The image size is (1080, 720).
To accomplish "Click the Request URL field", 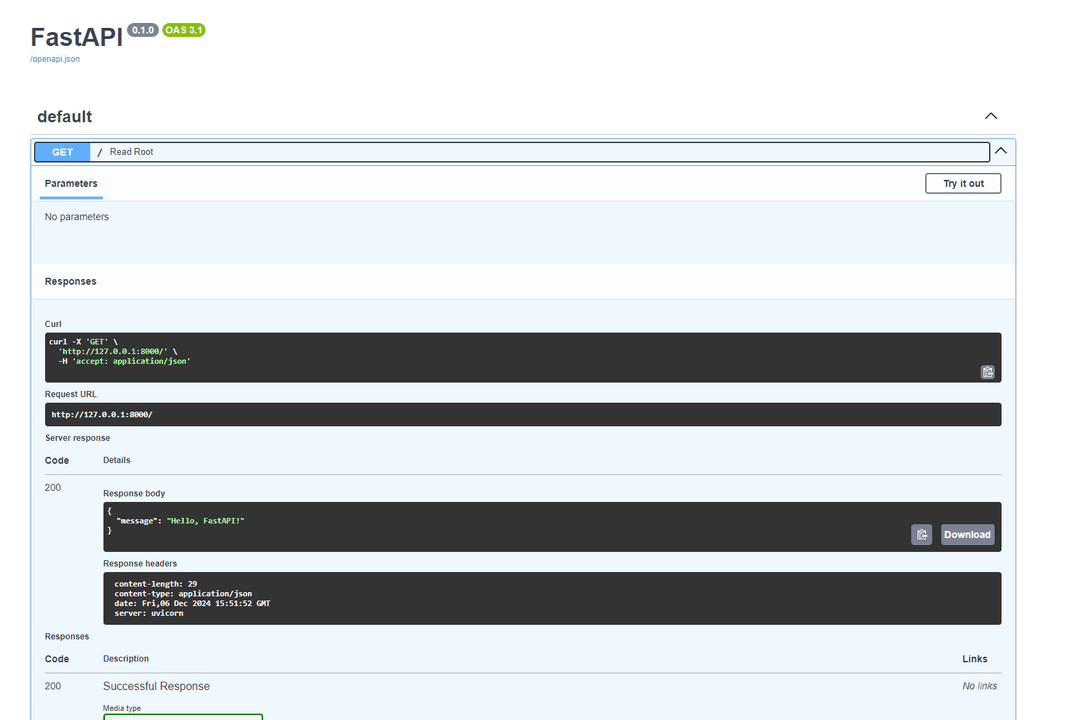I will (522, 414).
